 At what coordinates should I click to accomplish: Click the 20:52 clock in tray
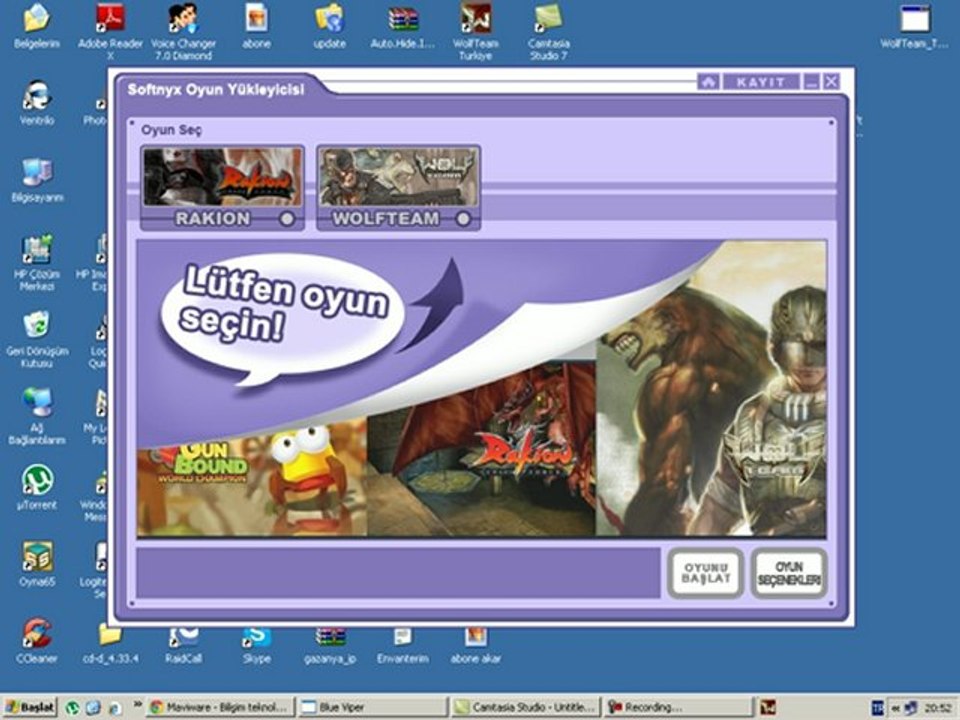937,708
